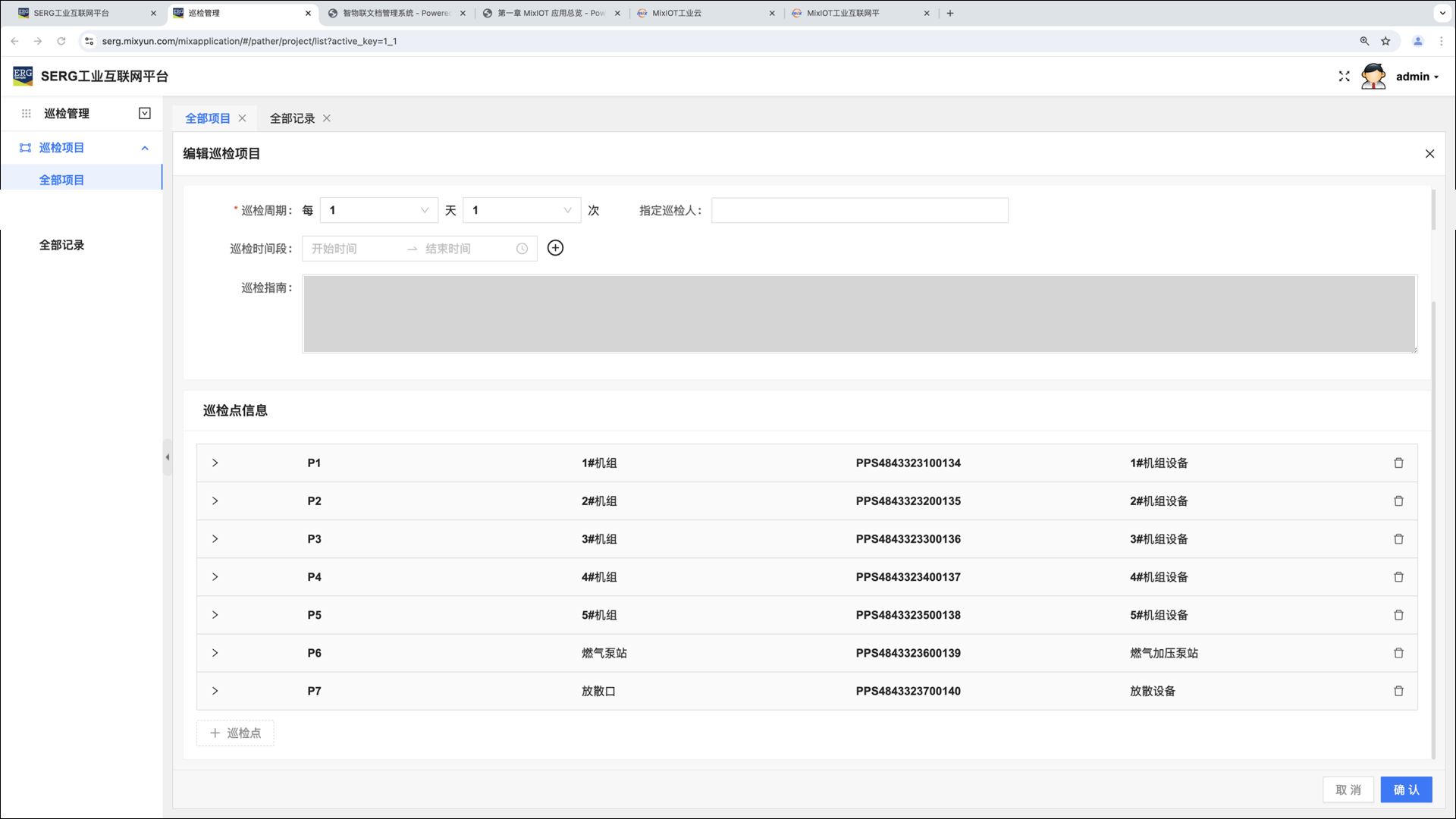This screenshot has width=1456, height=819.
Task: Click the 取消 cancel button
Action: coord(1348,789)
